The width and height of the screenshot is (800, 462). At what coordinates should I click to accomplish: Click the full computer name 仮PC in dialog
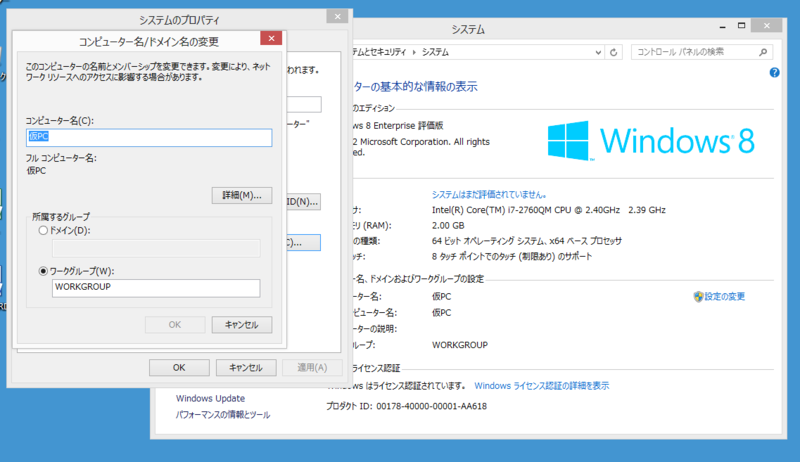point(36,171)
